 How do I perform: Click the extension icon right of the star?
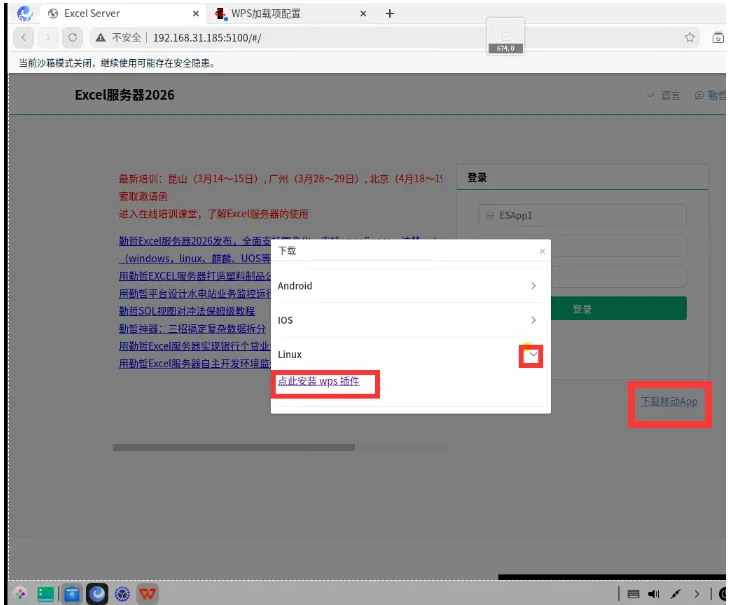click(x=718, y=38)
